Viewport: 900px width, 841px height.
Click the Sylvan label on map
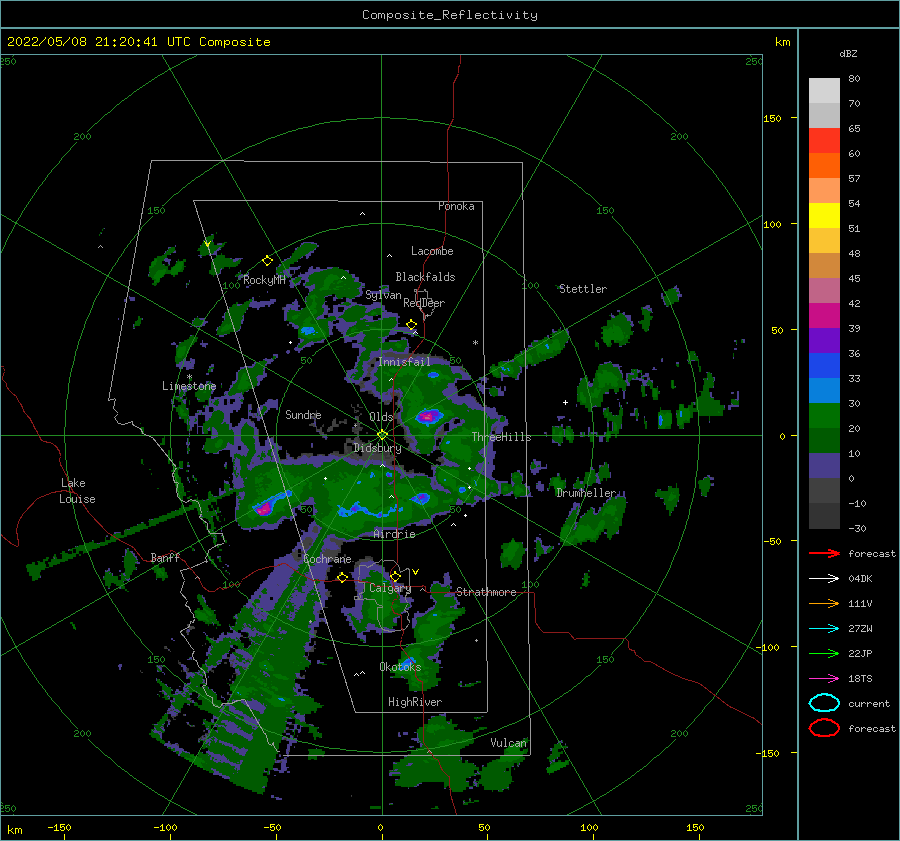click(x=383, y=296)
